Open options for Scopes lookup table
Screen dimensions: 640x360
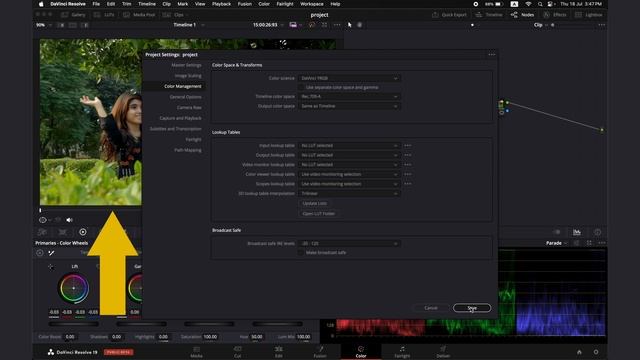click(x=408, y=184)
